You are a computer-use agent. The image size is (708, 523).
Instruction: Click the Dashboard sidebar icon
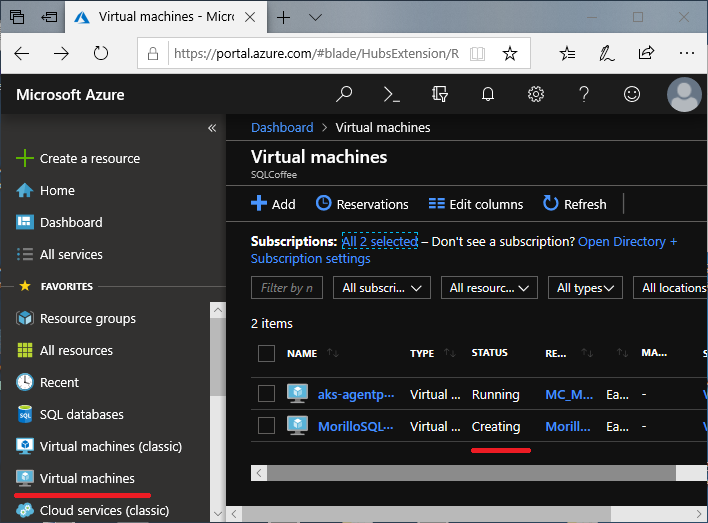(25, 222)
